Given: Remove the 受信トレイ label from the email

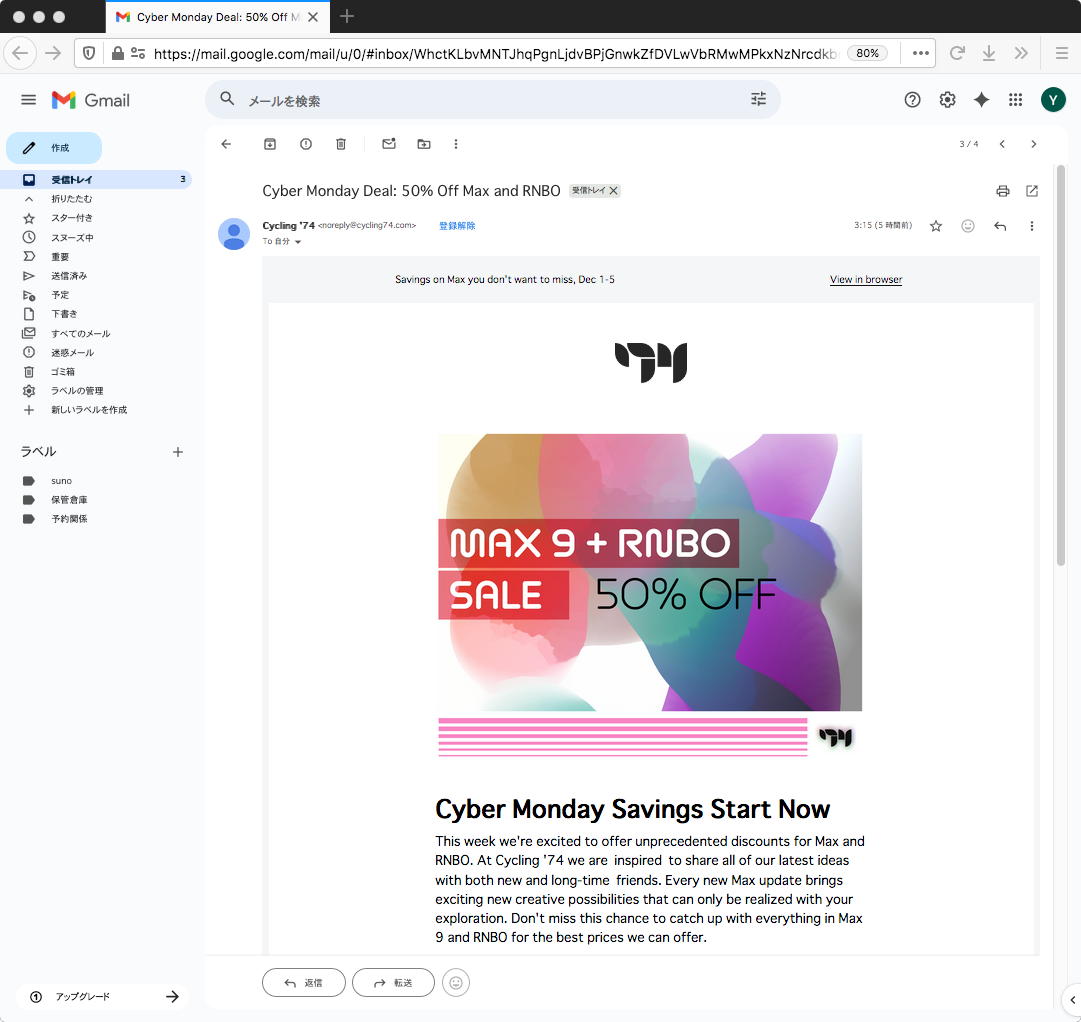Looking at the screenshot, I should (x=614, y=191).
